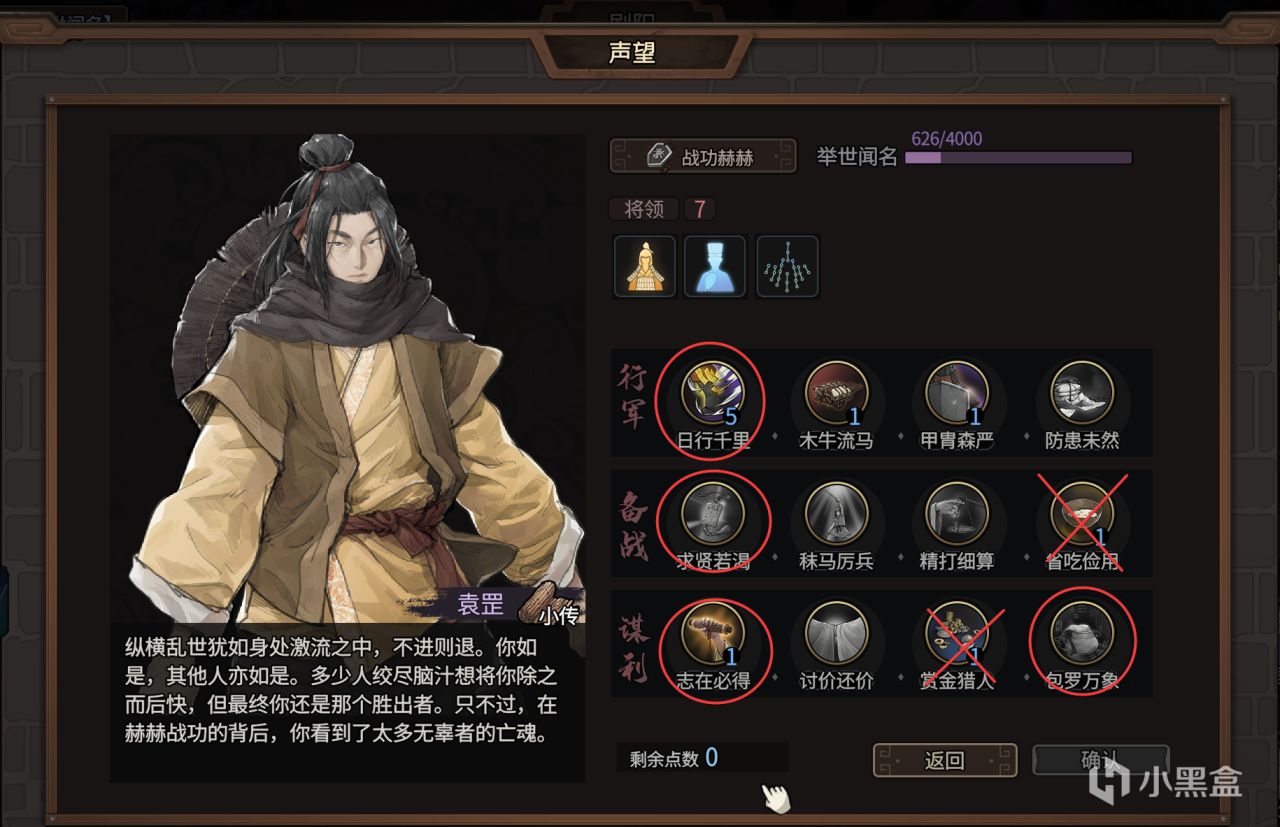Screen dimensions: 1280x827
Task: Click the 精打细算 skill icon
Action: (957, 514)
